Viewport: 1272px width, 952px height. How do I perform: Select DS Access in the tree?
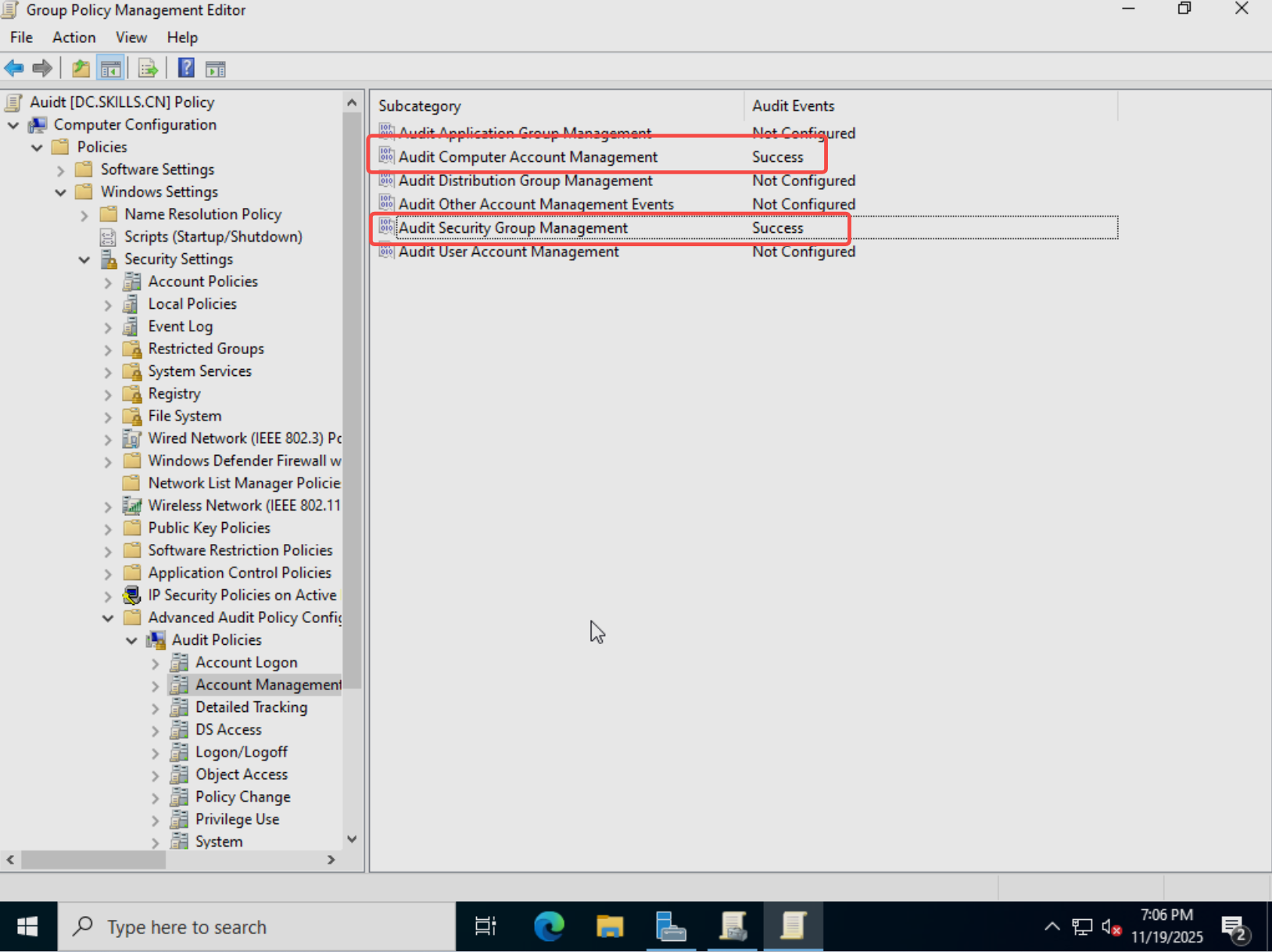click(228, 730)
